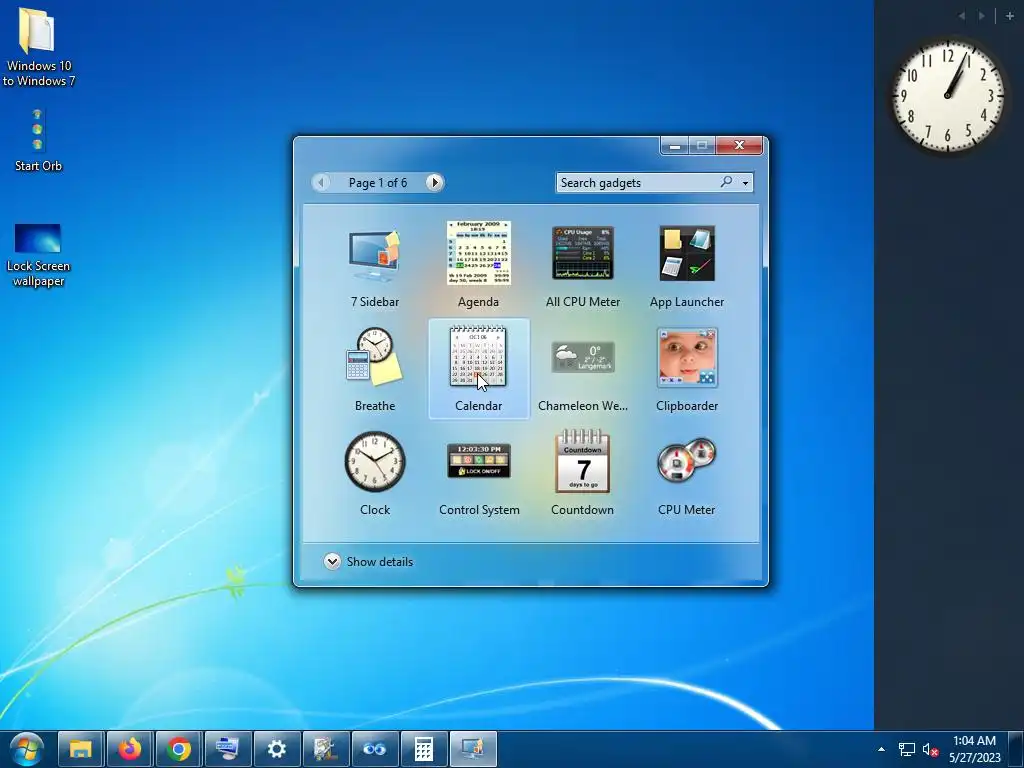Open taskbar icon left of binoculars

pos(325,748)
